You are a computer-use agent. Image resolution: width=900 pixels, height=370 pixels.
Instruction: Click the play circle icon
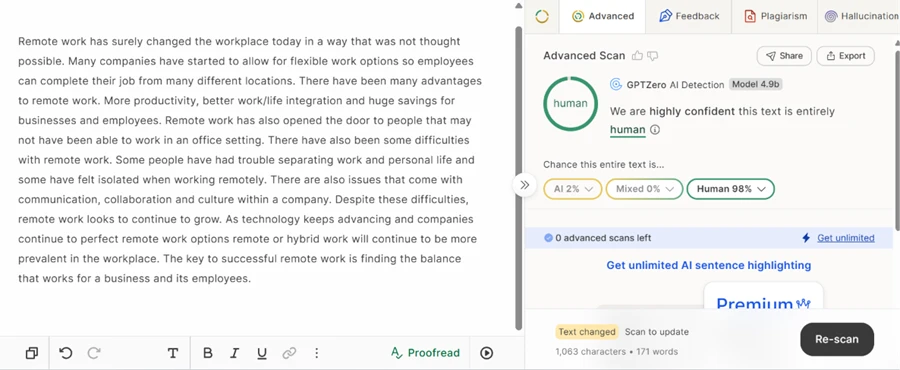tap(486, 353)
